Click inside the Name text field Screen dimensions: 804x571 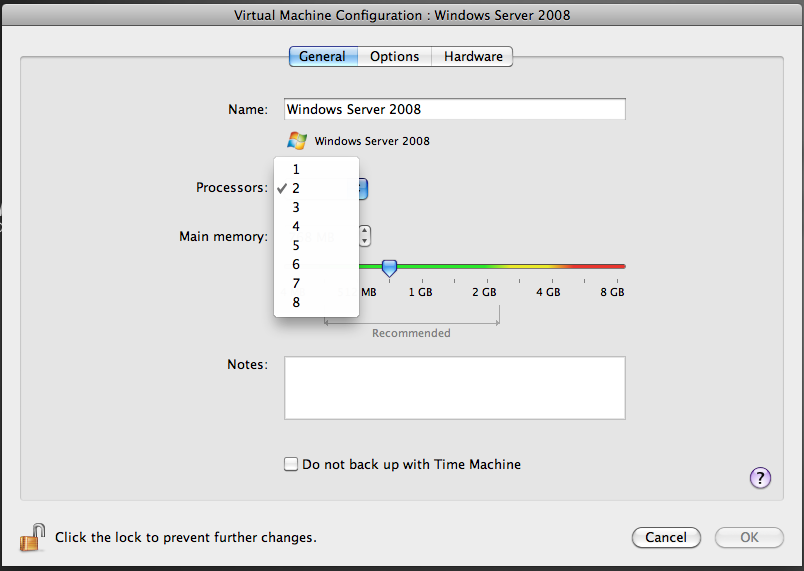tap(455, 109)
